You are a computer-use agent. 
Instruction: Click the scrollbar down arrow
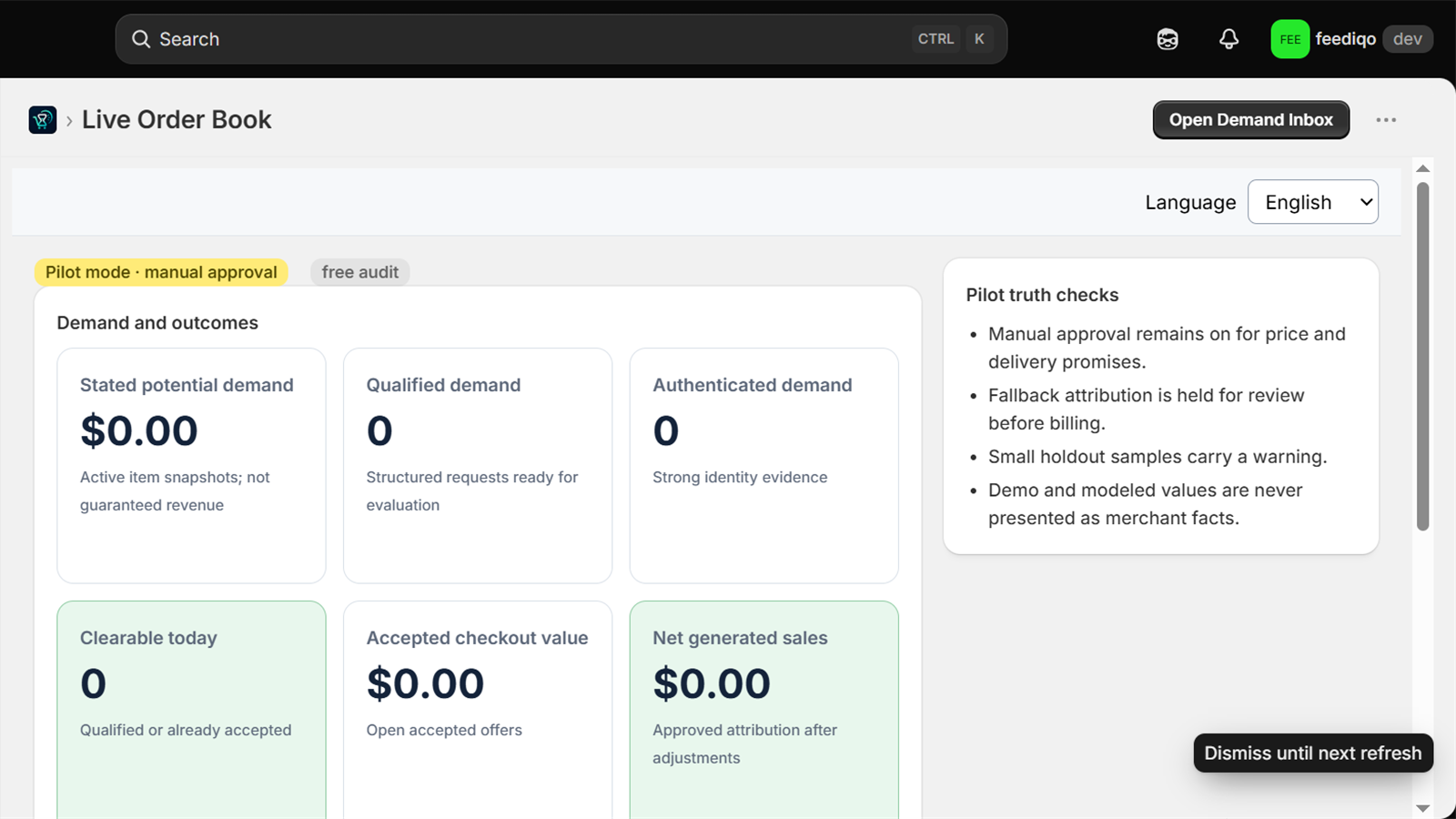click(1423, 808)
